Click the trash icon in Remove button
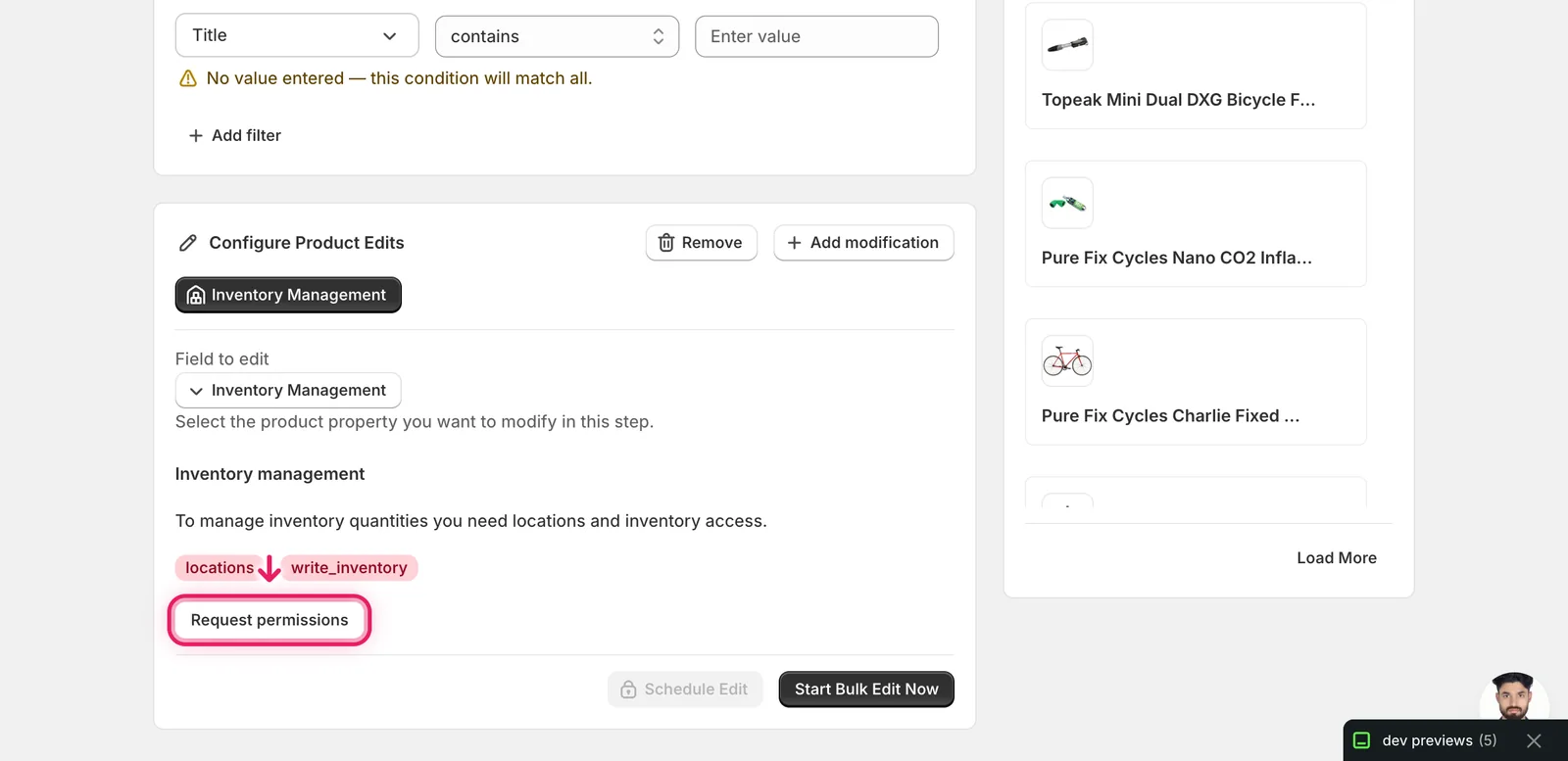Image resolution: width=1568 pixels, height=761 pixels. point(666,243)
